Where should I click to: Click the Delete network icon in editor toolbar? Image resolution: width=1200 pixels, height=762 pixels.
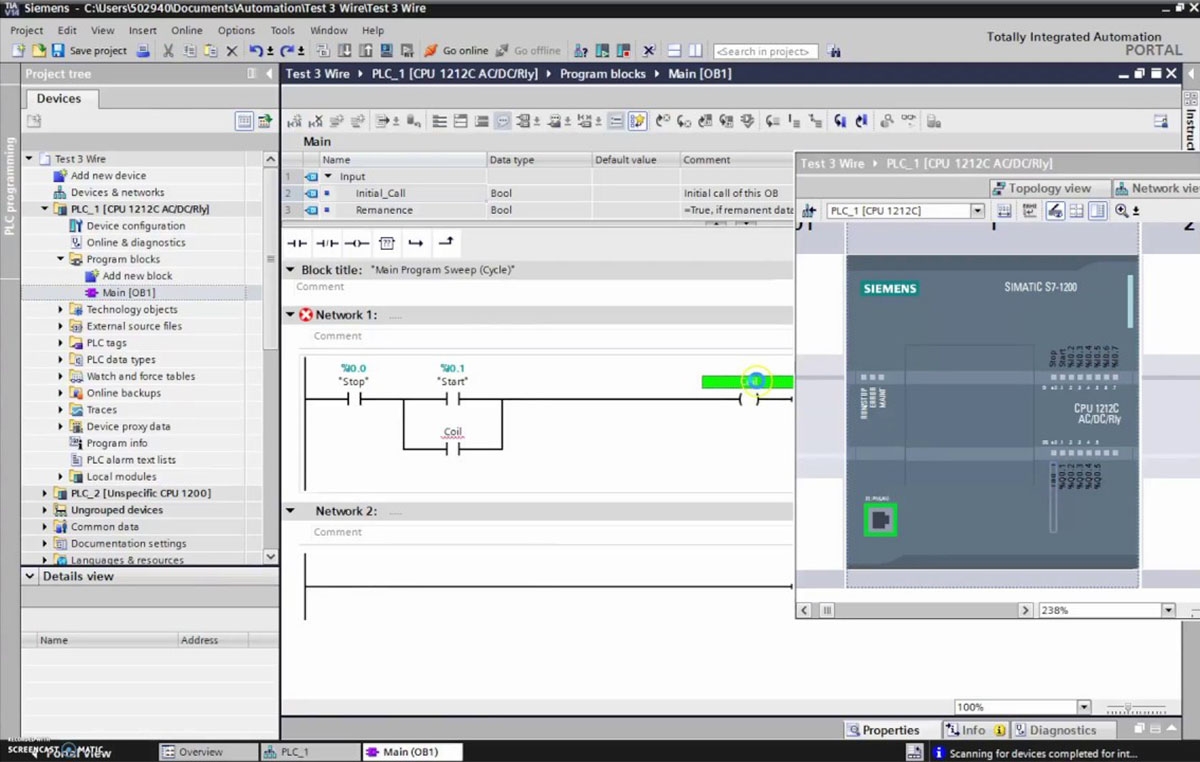pos(315,121)
